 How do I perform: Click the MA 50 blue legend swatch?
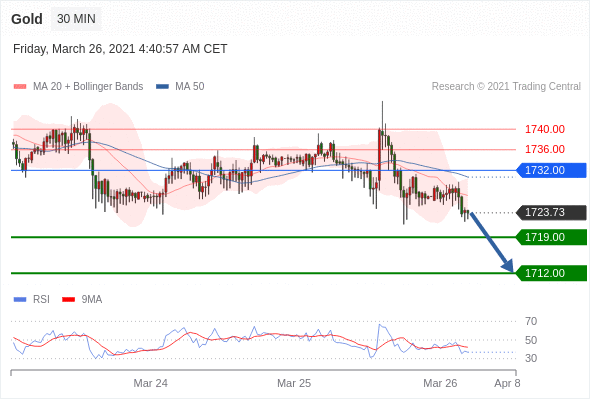pos(162,87)
